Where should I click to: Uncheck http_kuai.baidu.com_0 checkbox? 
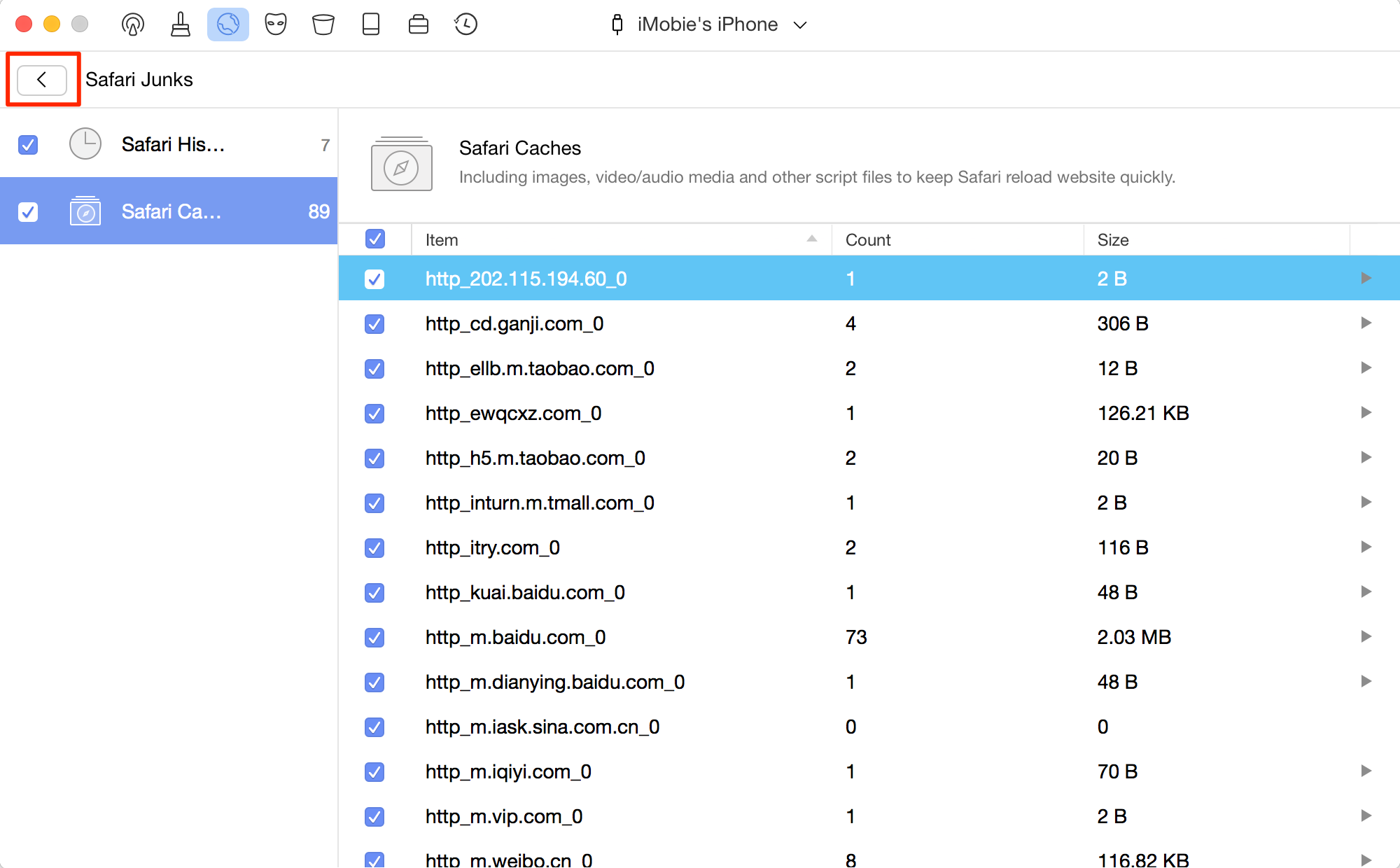[x=374, y=593]
